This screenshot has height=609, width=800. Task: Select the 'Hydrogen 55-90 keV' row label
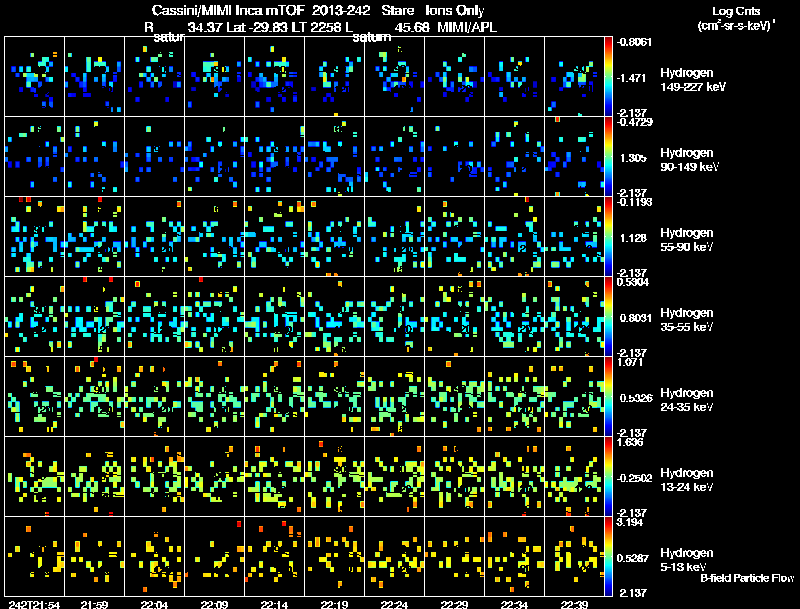687,240
